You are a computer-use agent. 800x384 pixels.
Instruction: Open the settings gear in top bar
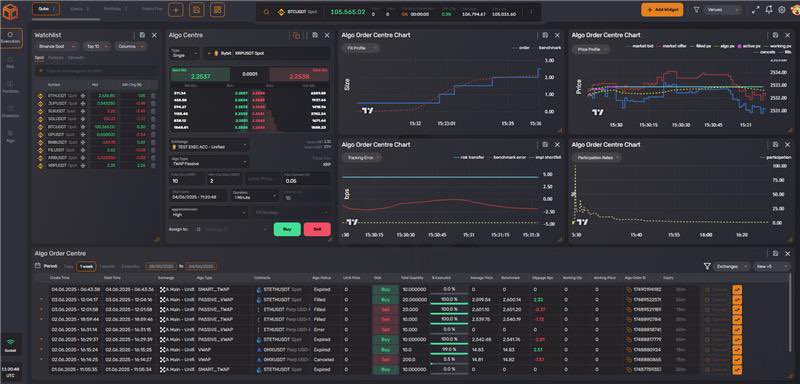[x=782, y=10]
